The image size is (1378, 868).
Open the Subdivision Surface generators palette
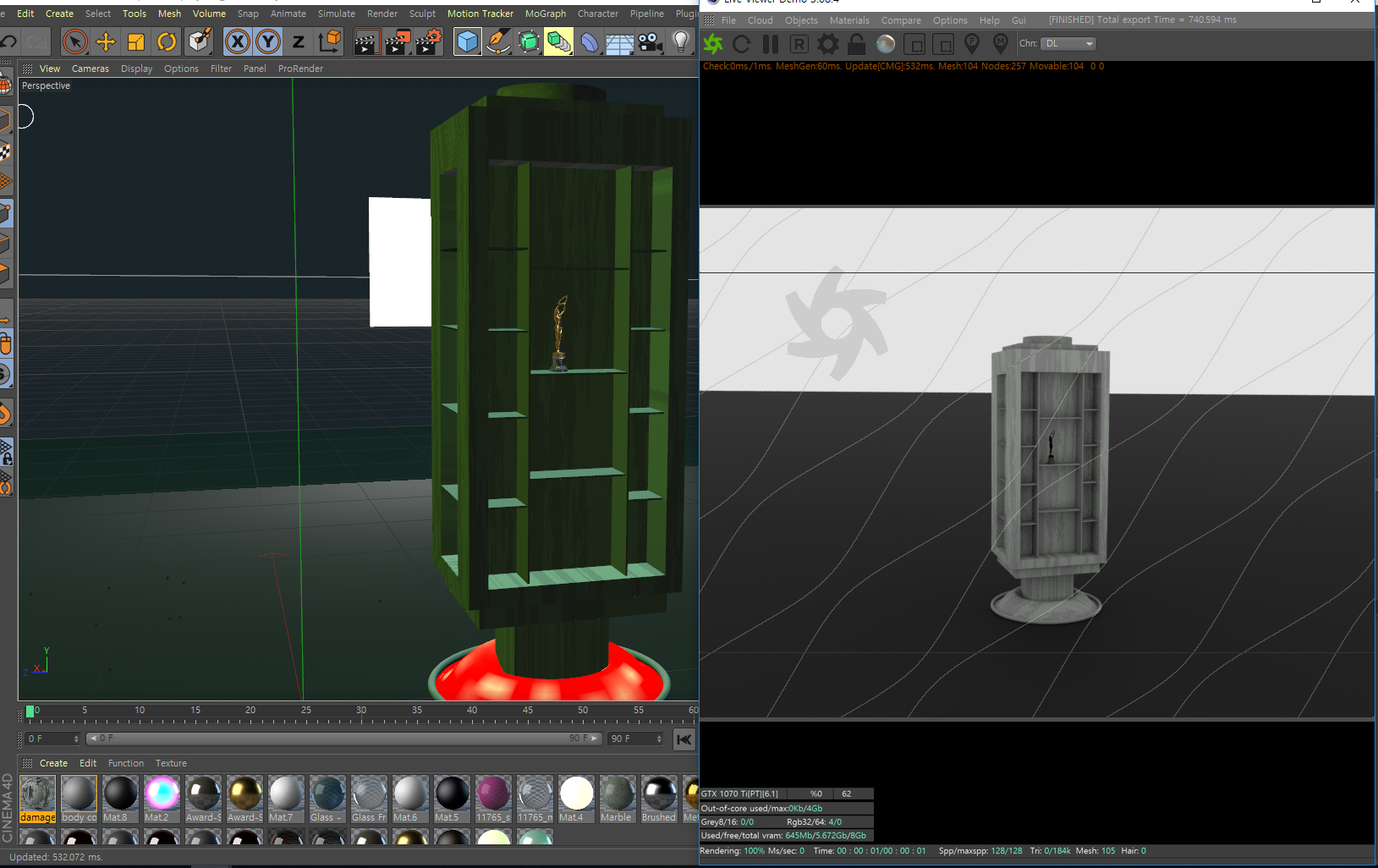[x=529, y=41]
